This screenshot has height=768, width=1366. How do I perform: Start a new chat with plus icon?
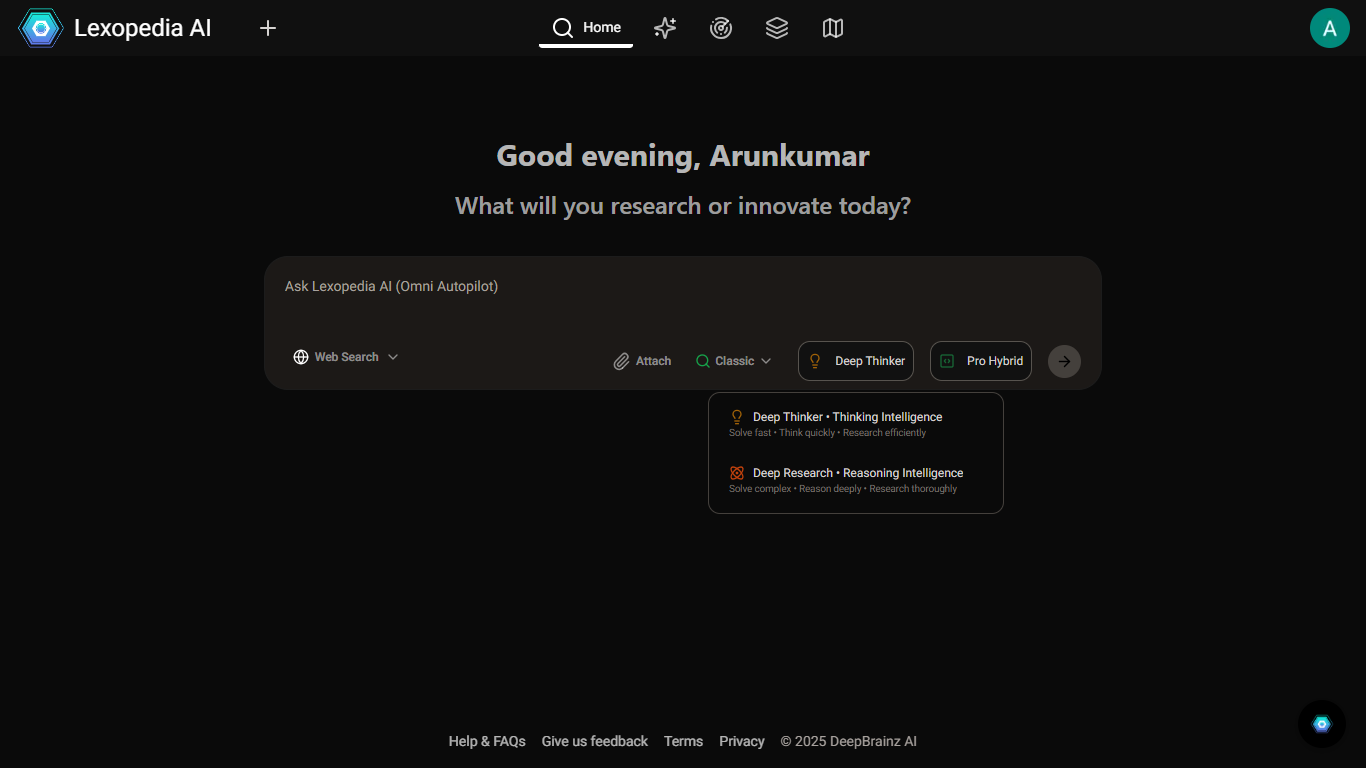click(268, 28)
